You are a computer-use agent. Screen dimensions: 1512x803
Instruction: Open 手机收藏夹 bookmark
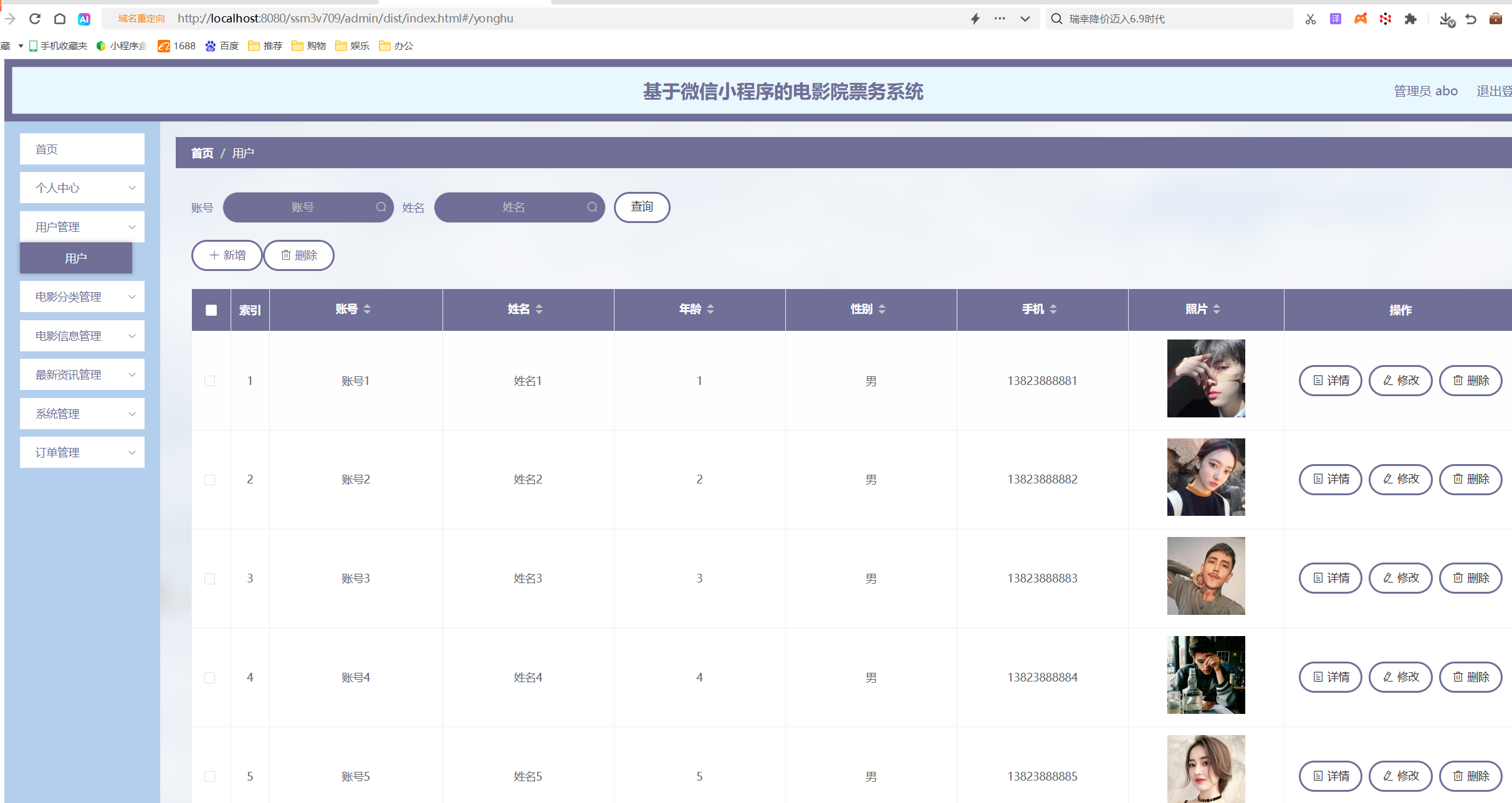59,45
